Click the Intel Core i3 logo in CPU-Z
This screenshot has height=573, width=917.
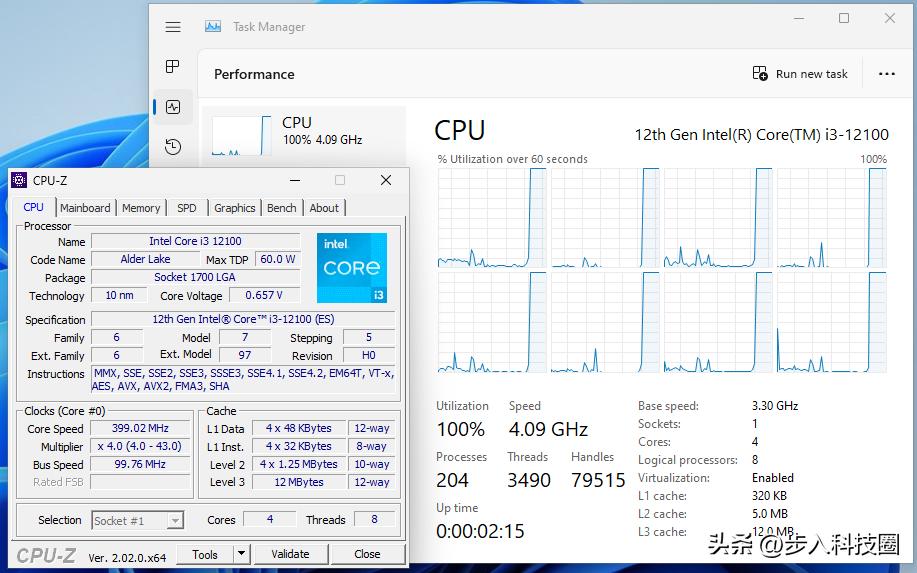[352, 268]
